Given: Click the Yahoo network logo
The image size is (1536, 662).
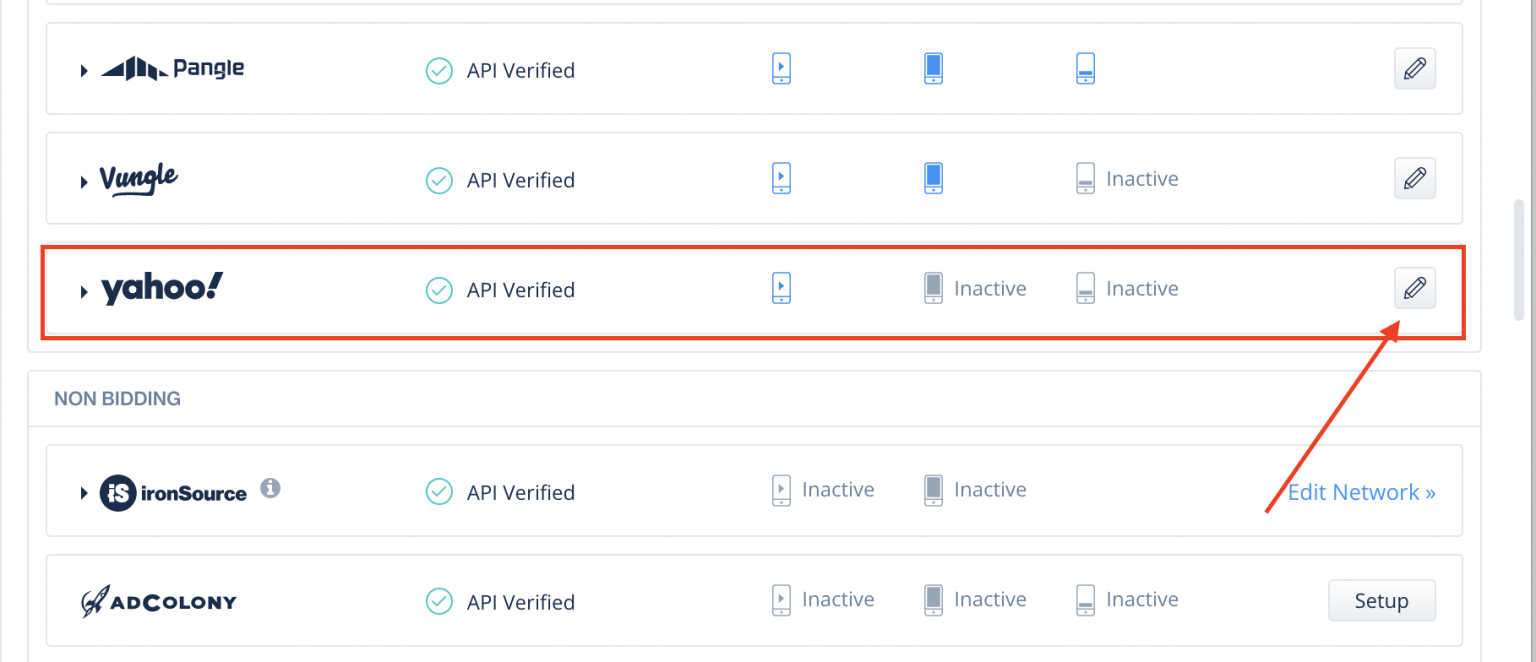Looking at the screenshot, I should click(162, 288).
